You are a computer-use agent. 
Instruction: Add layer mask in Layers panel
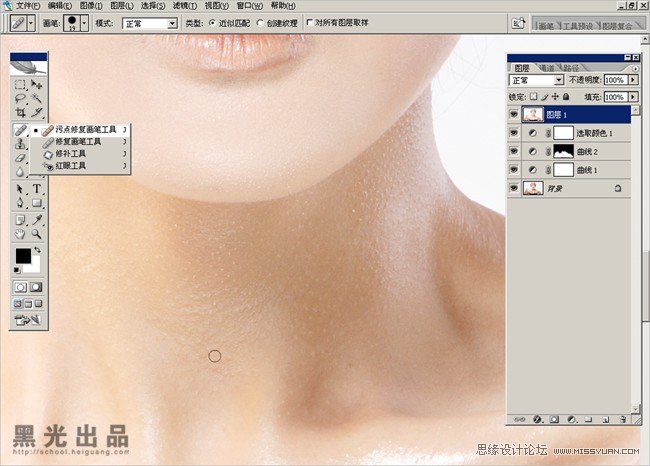point(554,420)
